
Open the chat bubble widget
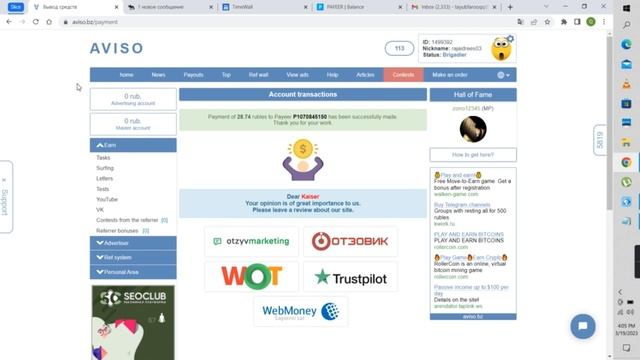click(583, 327)
